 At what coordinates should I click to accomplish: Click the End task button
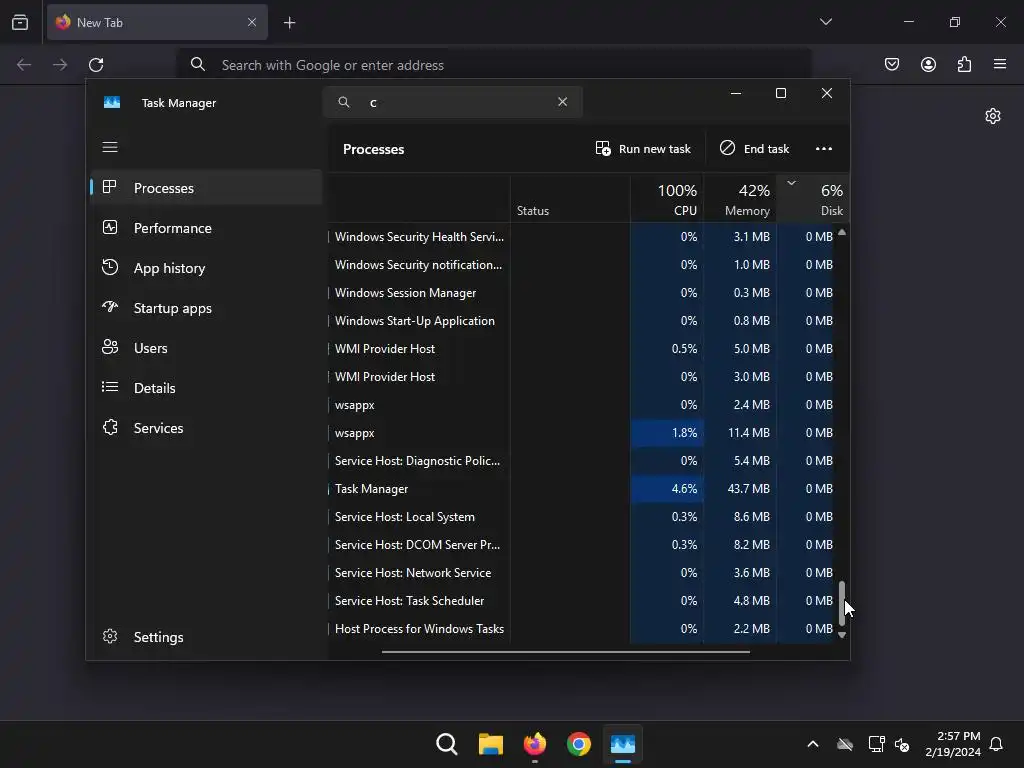[754, 149]
